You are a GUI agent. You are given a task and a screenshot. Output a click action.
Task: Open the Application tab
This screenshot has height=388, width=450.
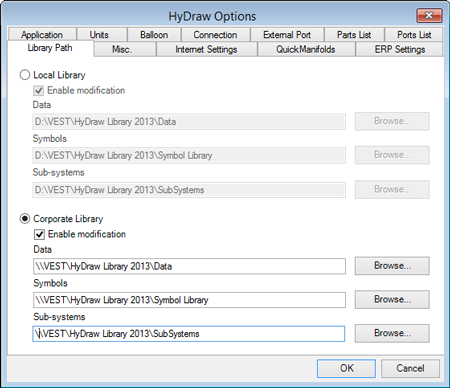click(42, 35)
